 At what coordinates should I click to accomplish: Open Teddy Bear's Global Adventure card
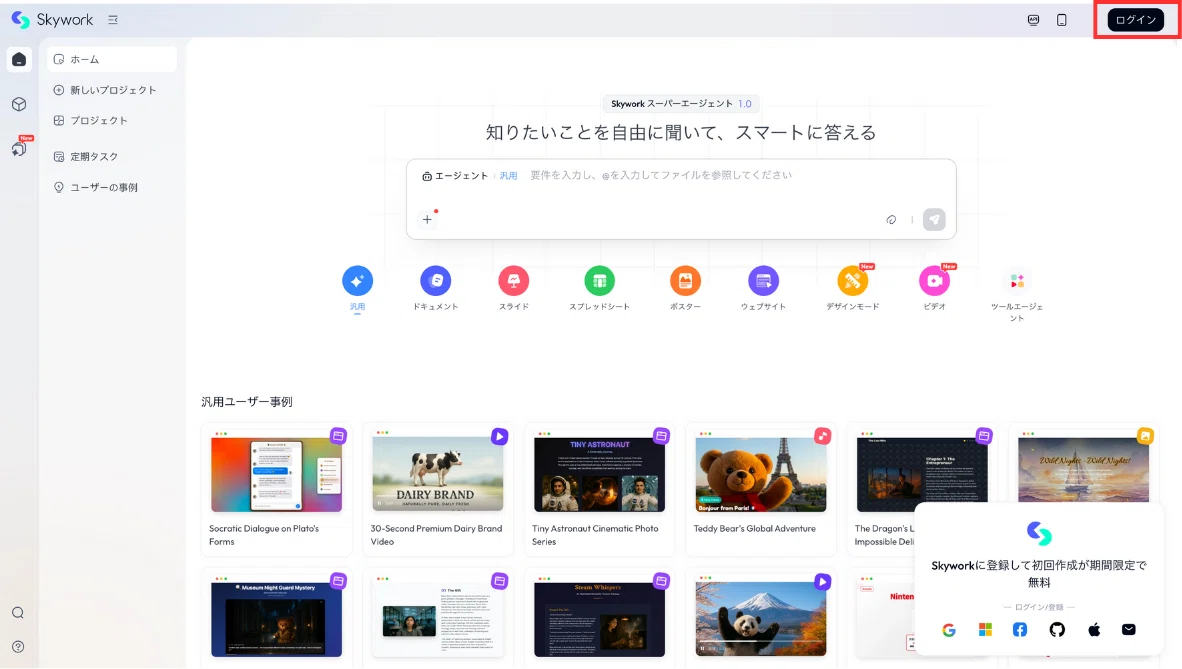click(761, 489)
